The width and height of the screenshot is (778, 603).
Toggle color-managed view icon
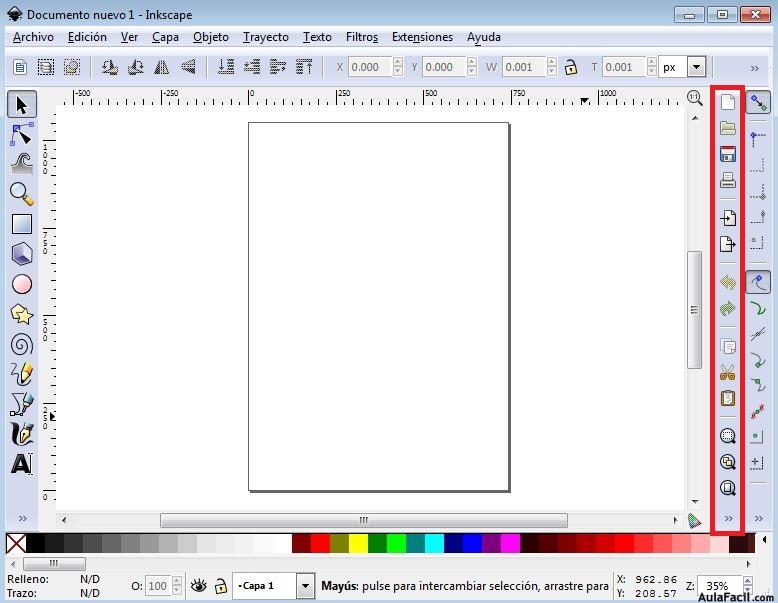(x=695, y=520)
